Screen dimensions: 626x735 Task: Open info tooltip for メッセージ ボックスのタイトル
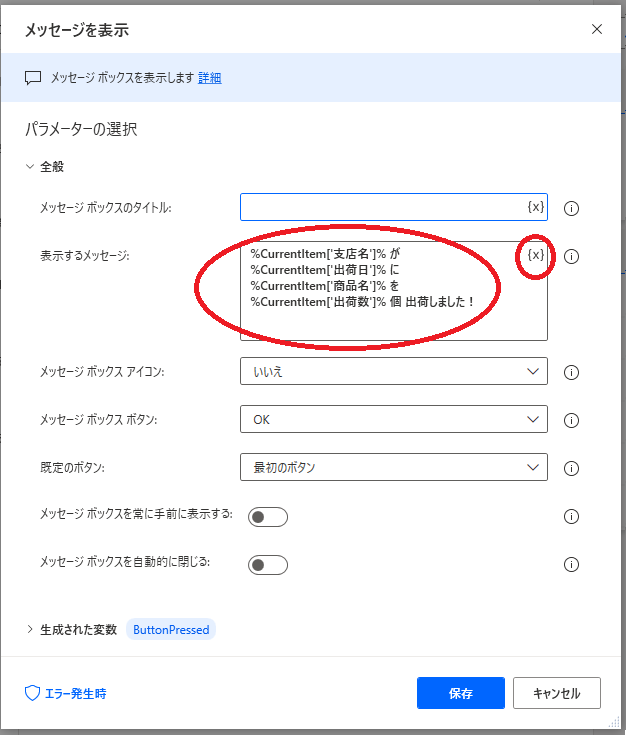pyautogui.click(x=572, y=208)
